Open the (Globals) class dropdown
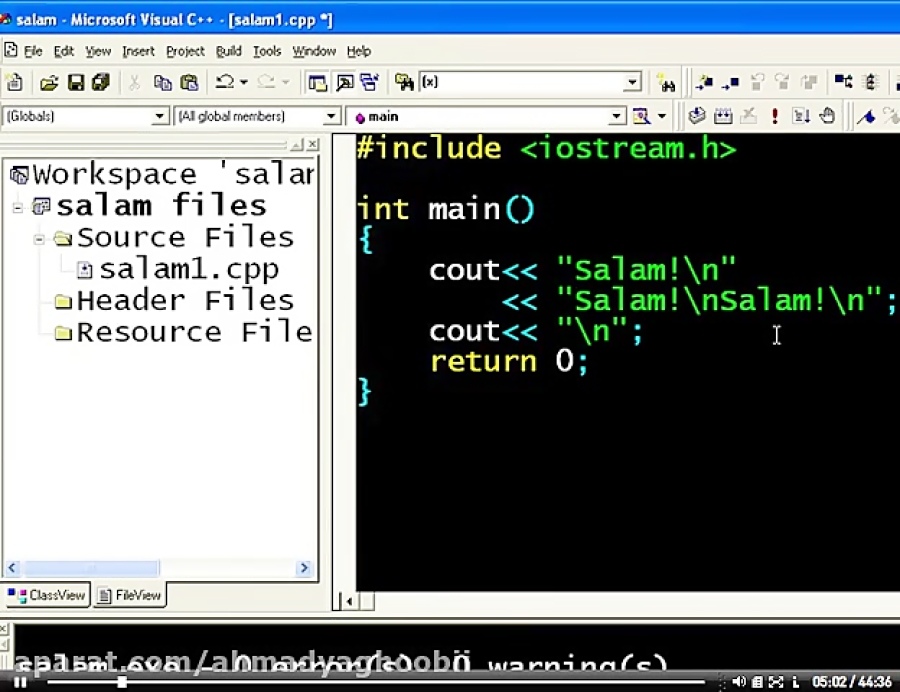 pyautogui.click(x=159, y=117)
